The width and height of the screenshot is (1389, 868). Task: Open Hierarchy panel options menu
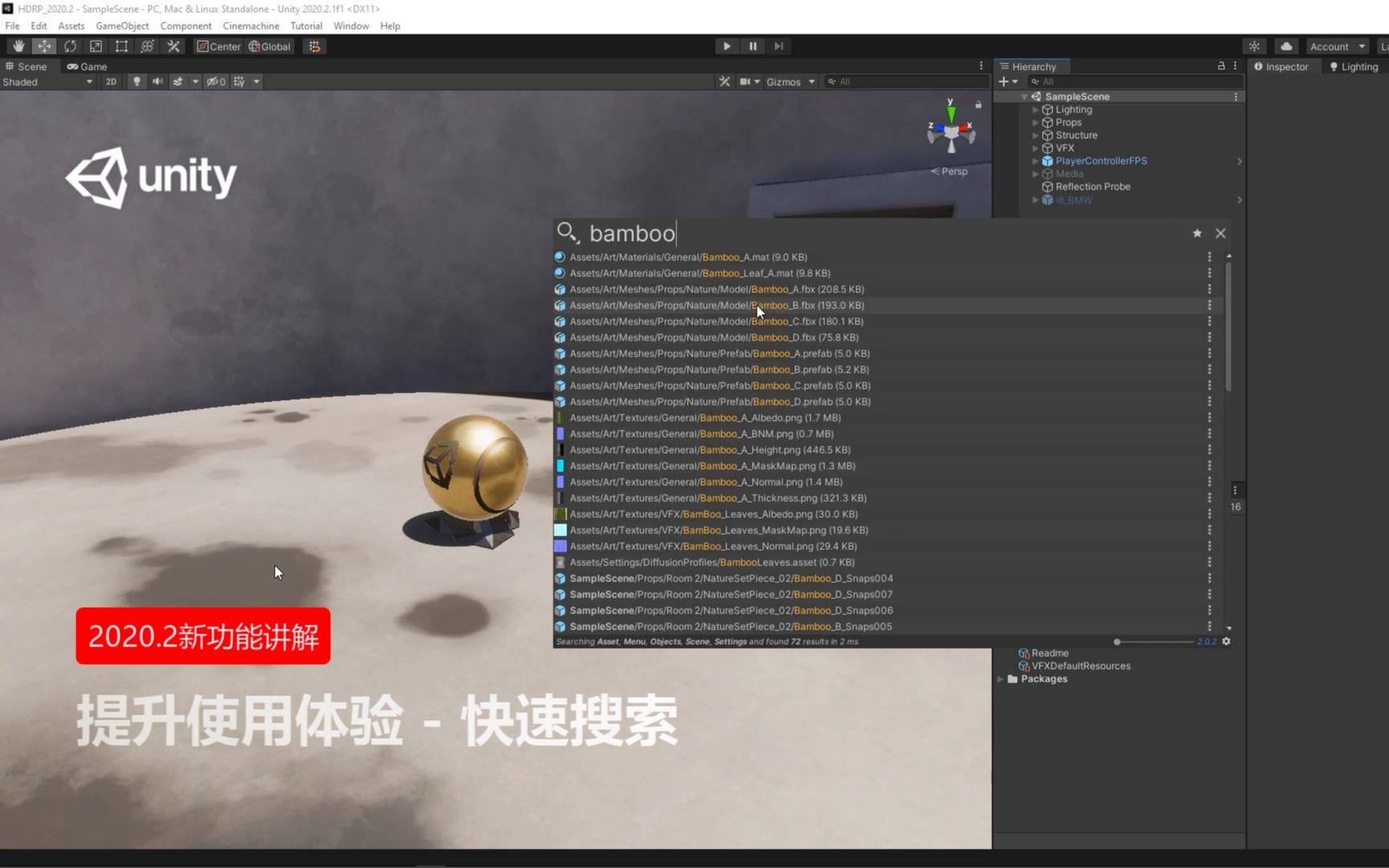point(1236,67)
